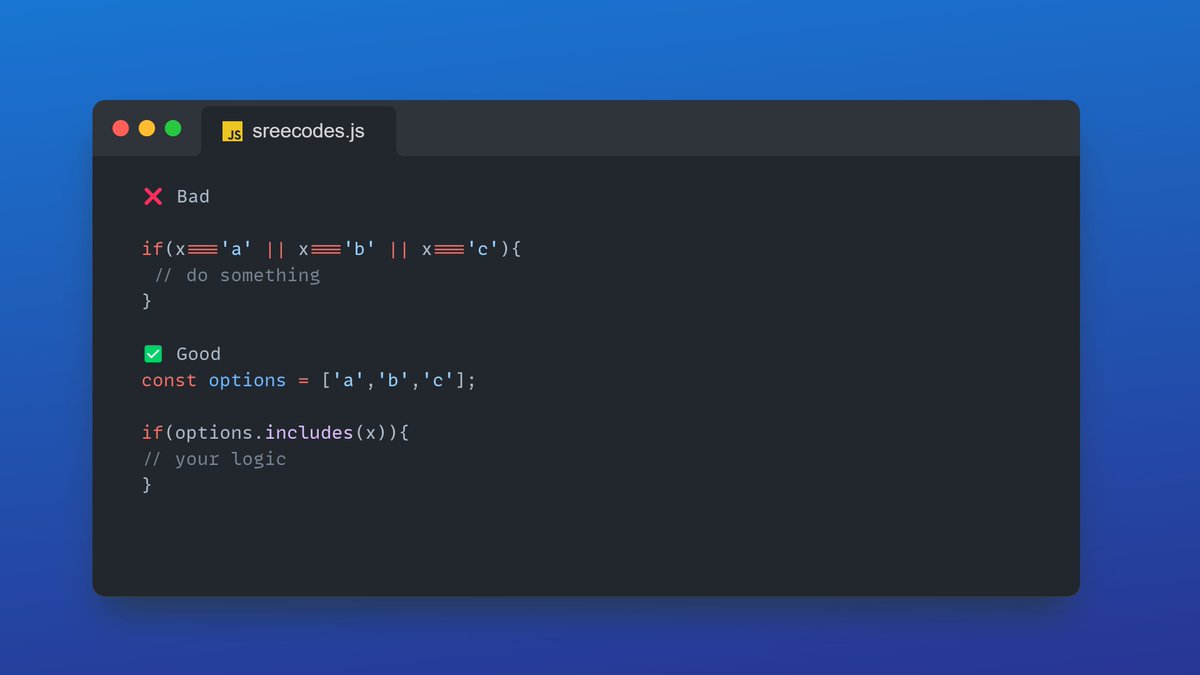
Task: Click the "options" variable in const declaration
Action: pos(247,381)
